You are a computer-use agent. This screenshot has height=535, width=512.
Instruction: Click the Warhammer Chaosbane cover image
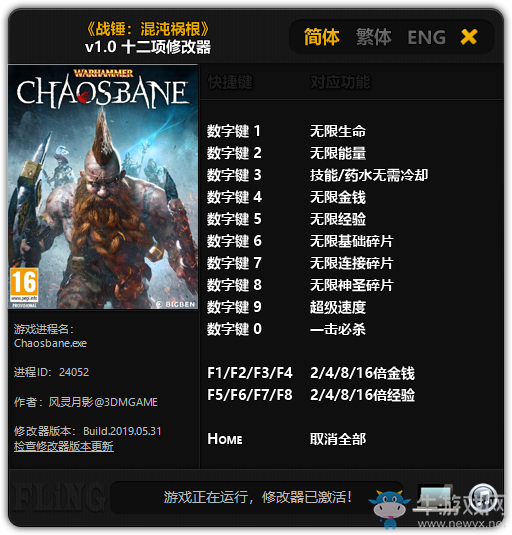point(103,187)
